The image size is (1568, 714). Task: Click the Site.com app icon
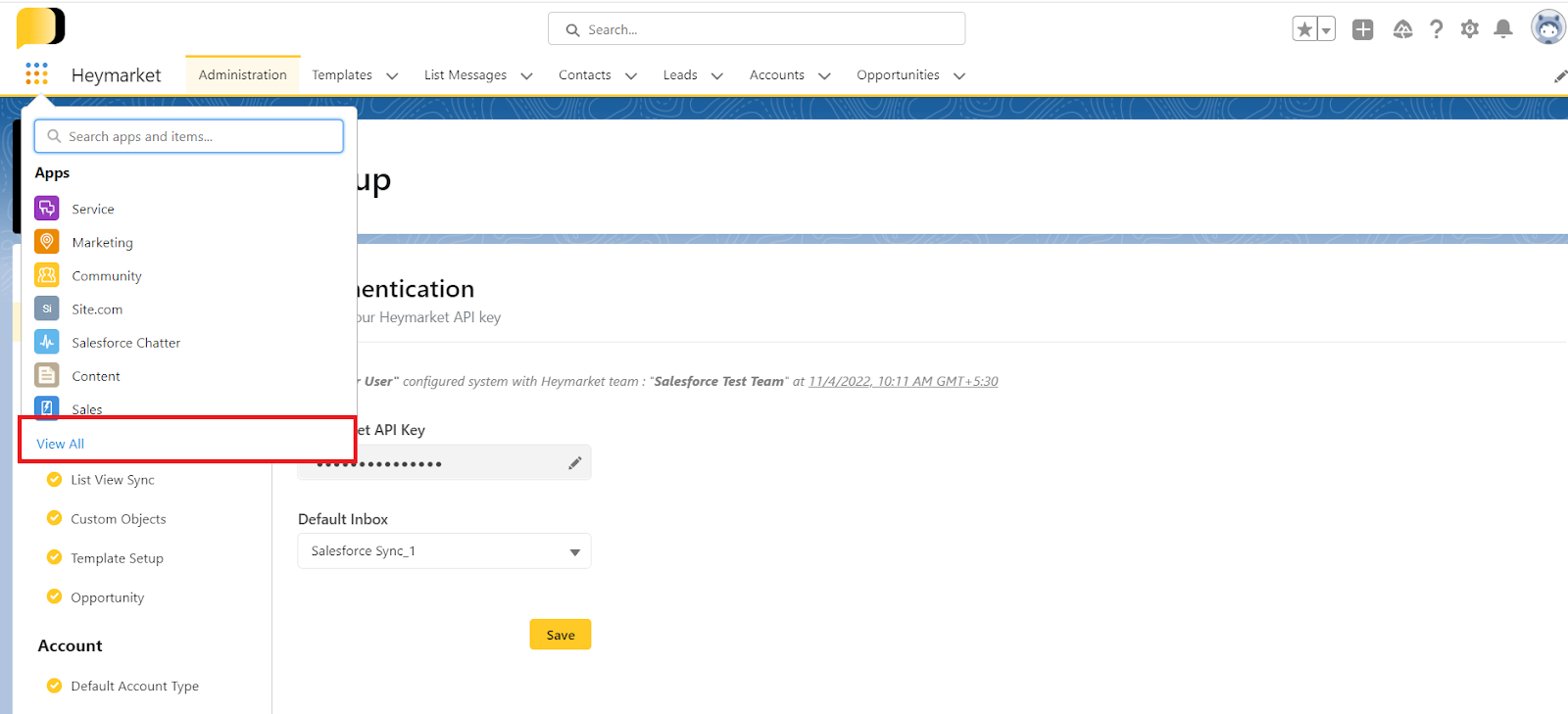pyautogui.click(x=47, y=309)
